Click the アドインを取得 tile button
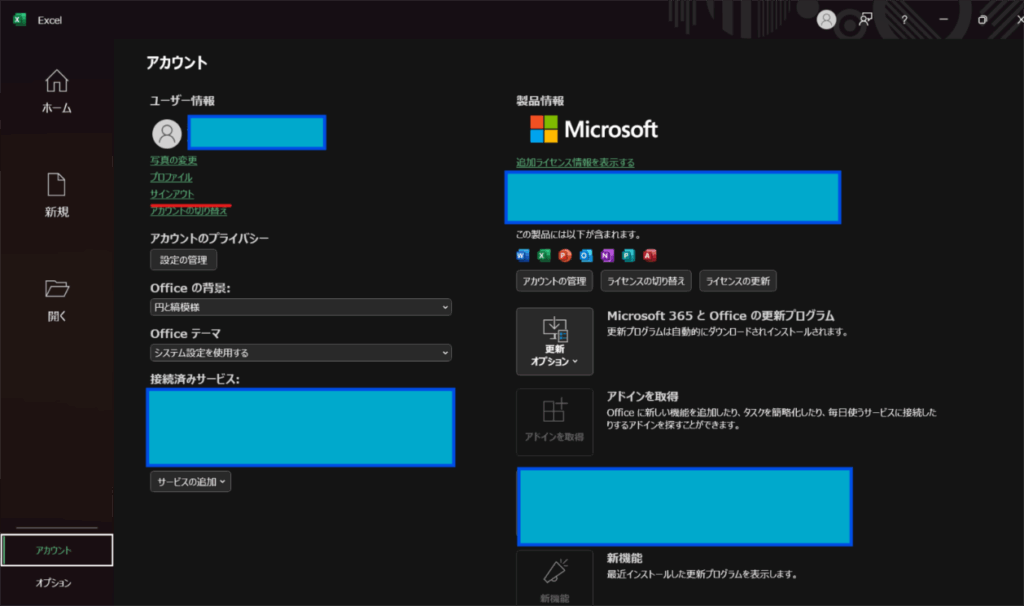This screenshot has height=606, width=1024. [x=554, y=422]
